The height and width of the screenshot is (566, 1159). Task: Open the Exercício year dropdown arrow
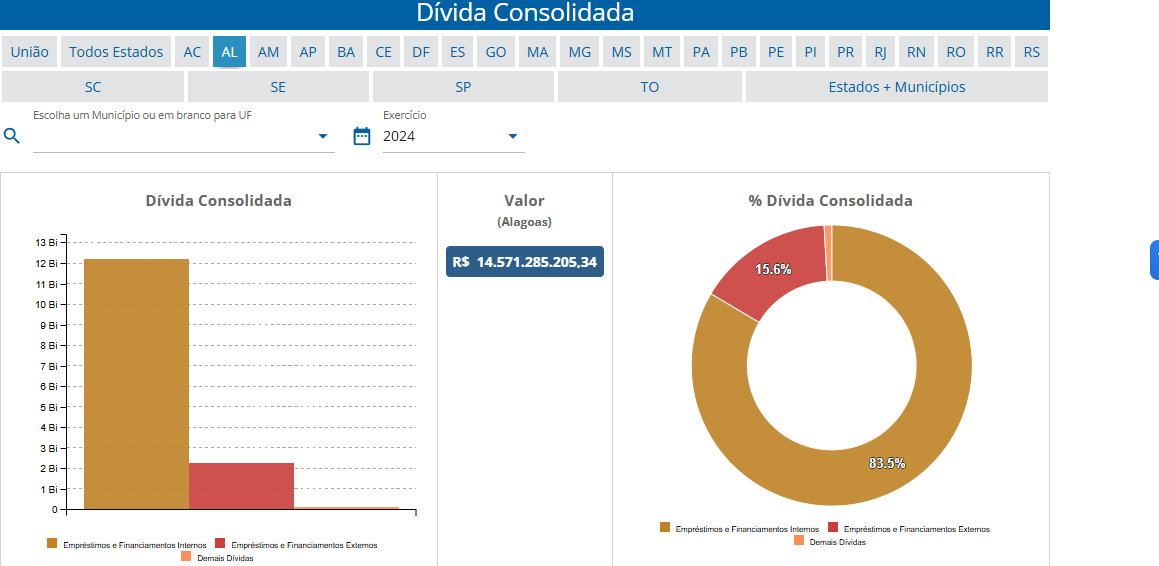click(513, 136)
